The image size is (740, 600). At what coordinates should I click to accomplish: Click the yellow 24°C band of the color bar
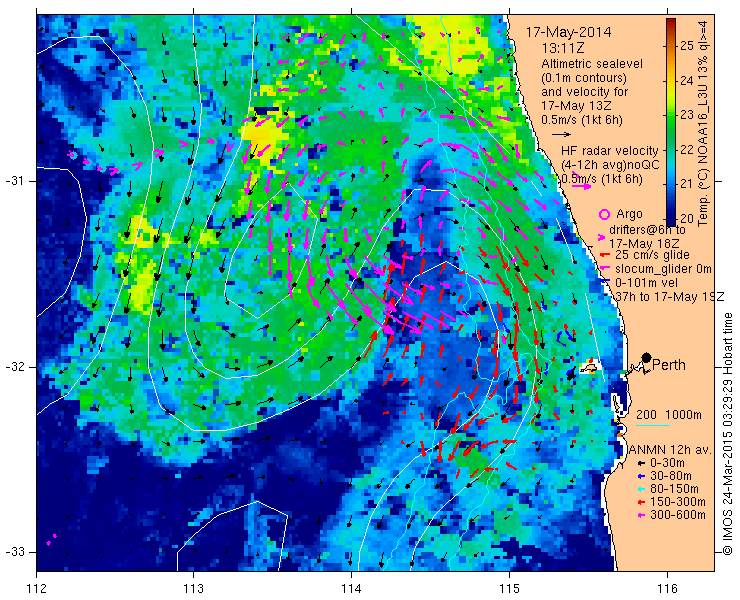point(671,81)
